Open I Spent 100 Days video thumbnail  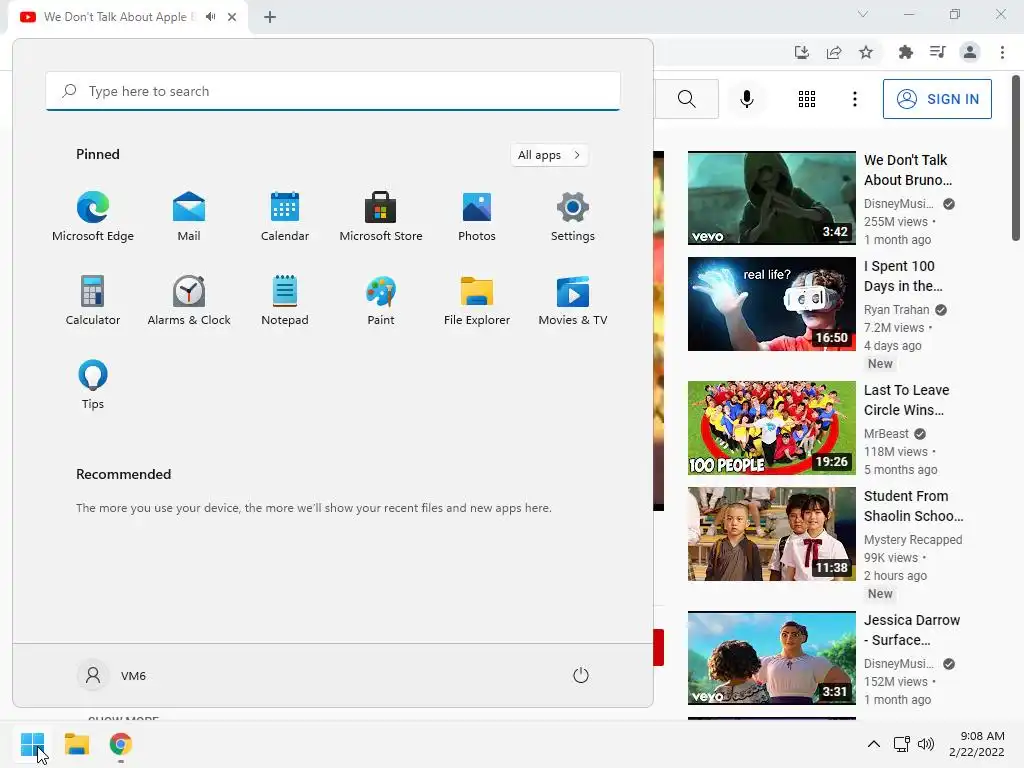tap(771, 304)
